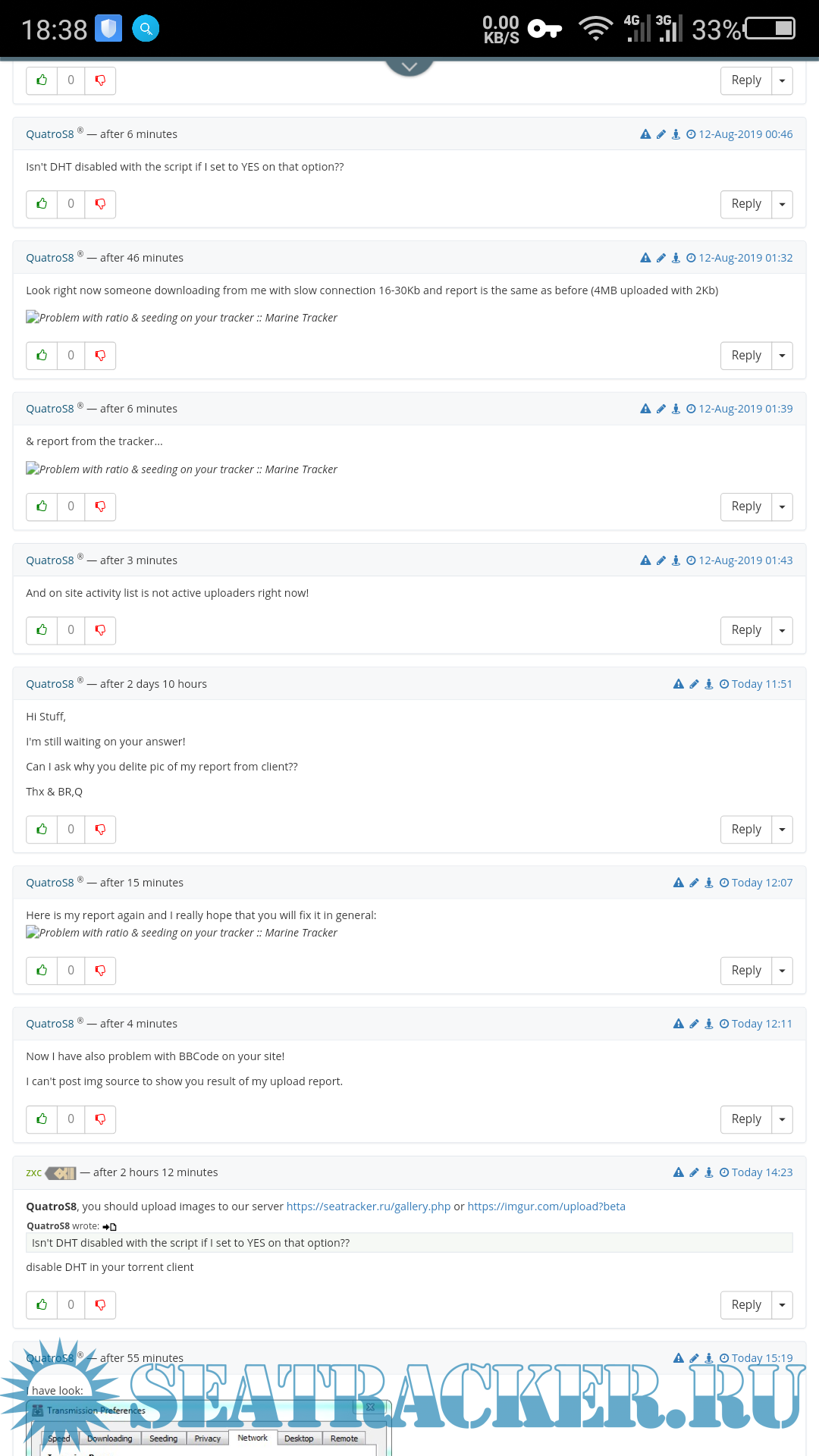Click the quote-source arrow icon after "QuatroS8 wrote:"
The height and width of the screenshot is (1456, 819).
point(110,1226)
